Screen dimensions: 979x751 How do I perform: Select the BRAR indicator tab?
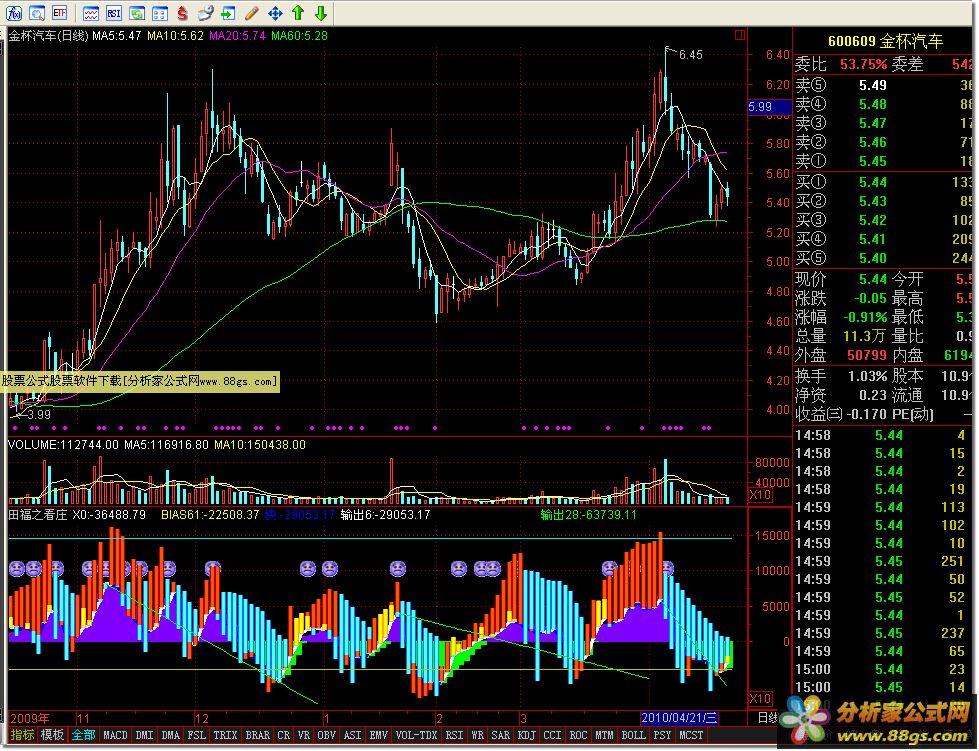pyautogui.click(x=257, y=735)
